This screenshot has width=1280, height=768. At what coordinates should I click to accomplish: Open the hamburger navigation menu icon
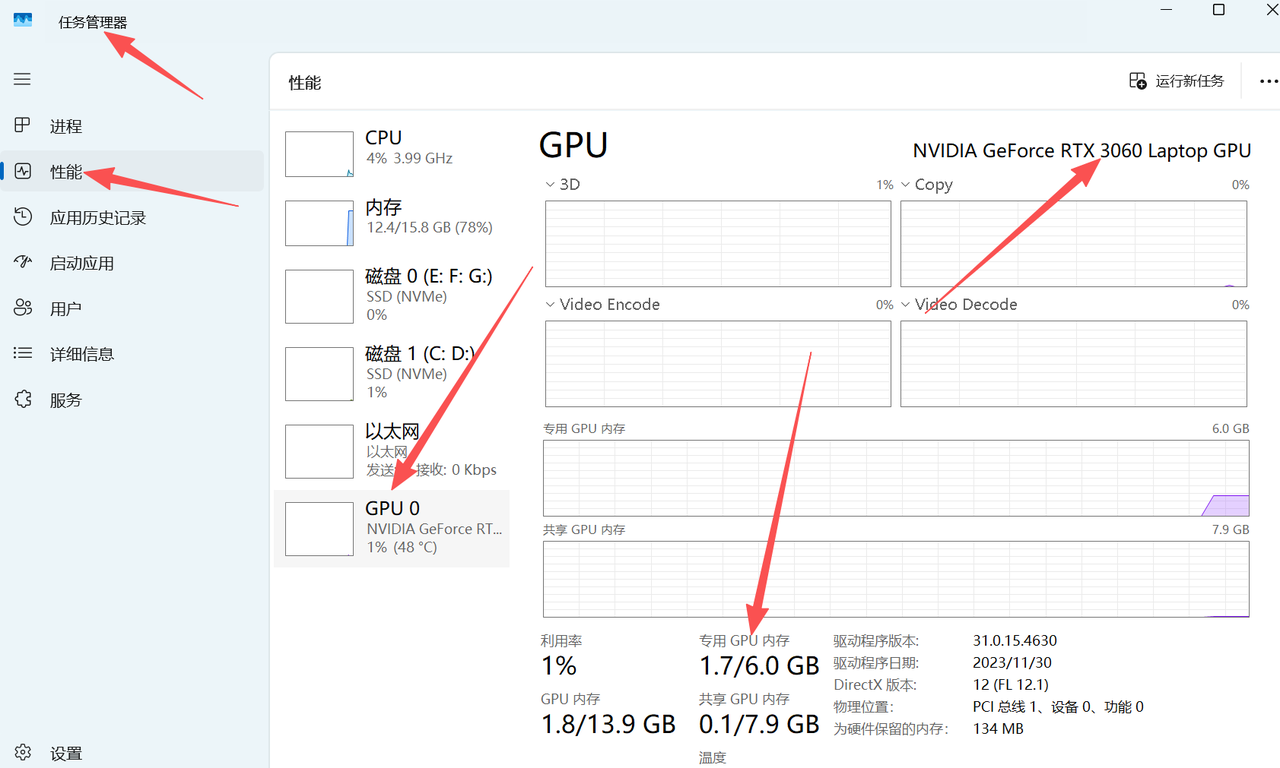[22, 79]
